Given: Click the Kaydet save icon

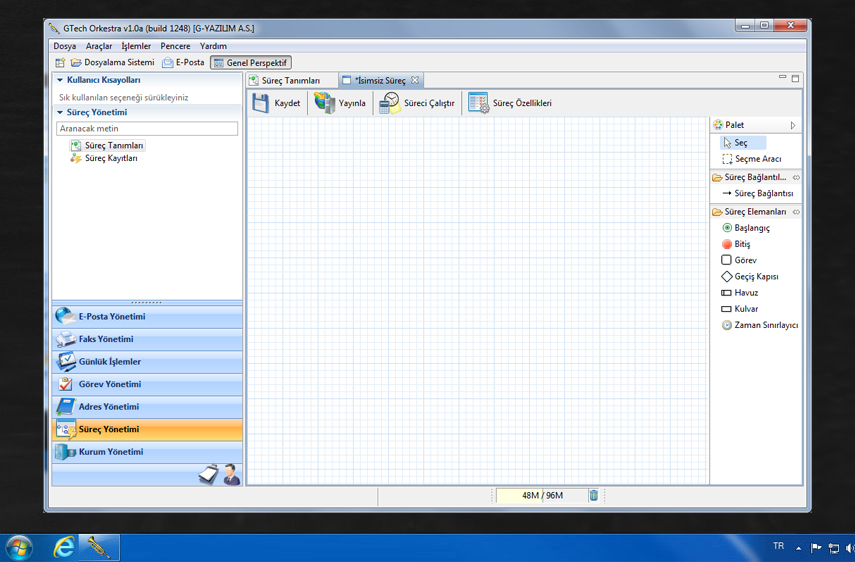Looking at the screenshot, I should point(260,103).
